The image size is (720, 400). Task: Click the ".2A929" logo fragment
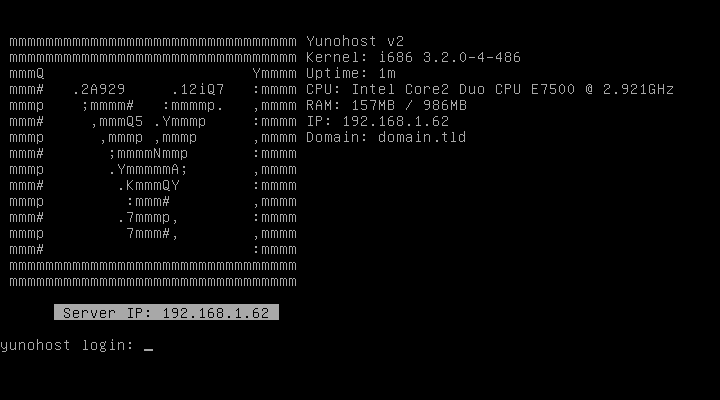coord(98,89)
